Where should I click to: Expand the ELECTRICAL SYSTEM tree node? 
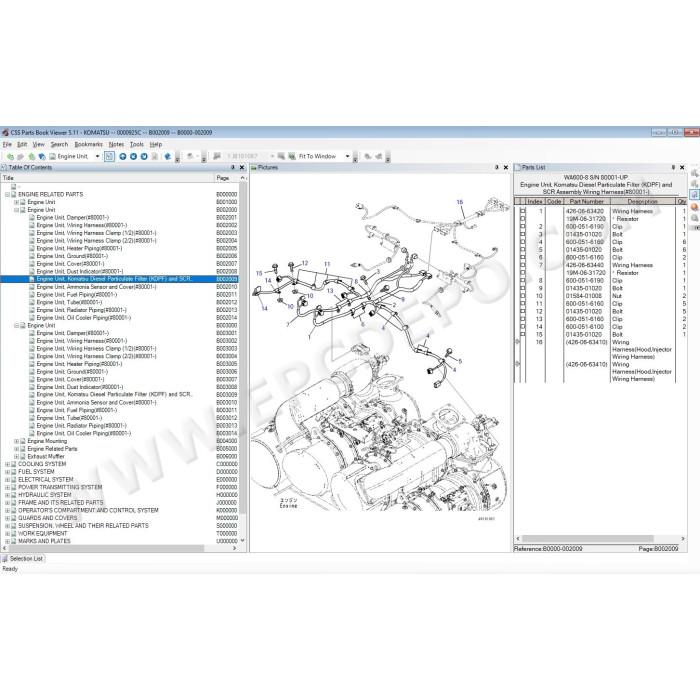point(7,479)
